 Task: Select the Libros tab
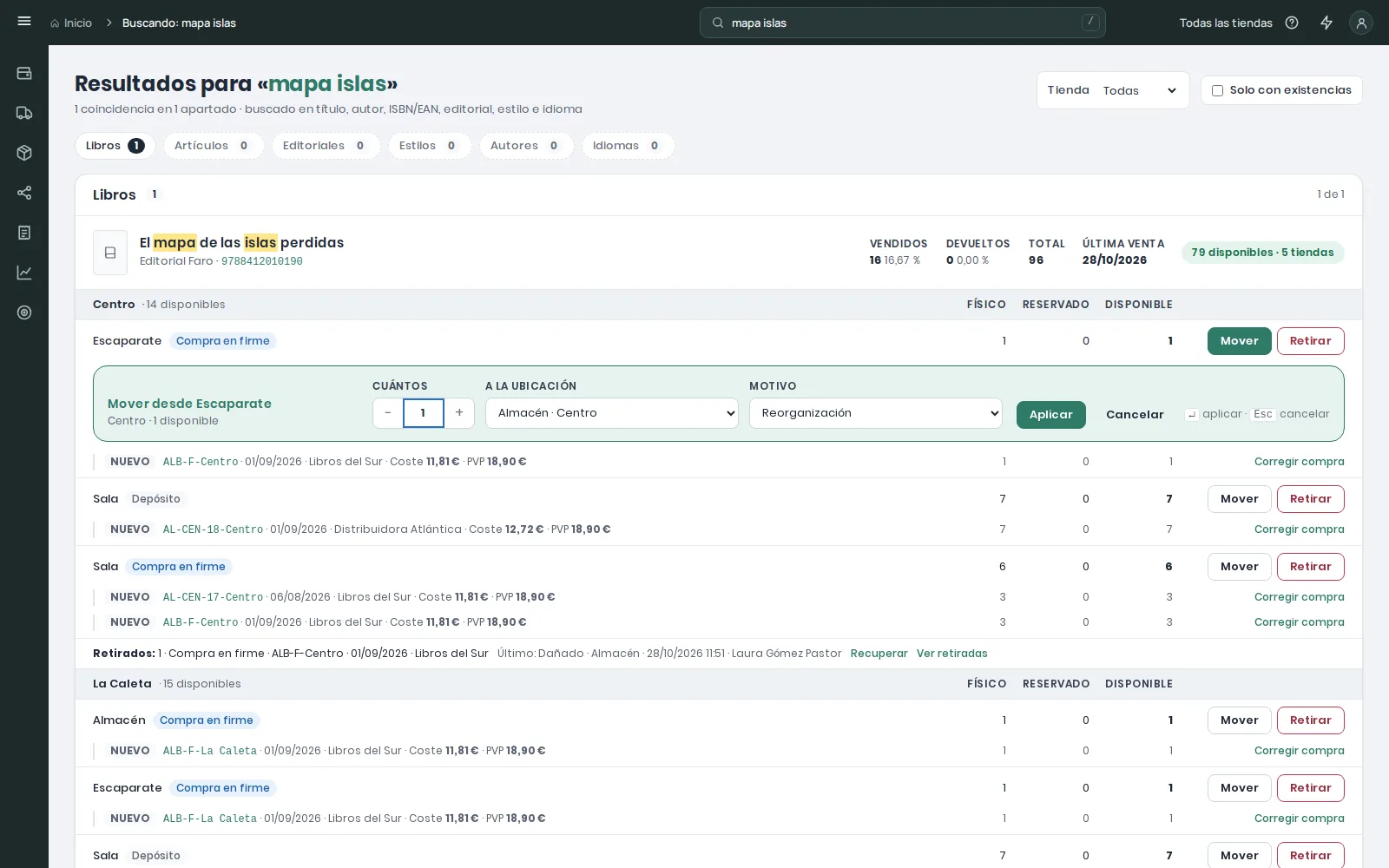(115, 146)
